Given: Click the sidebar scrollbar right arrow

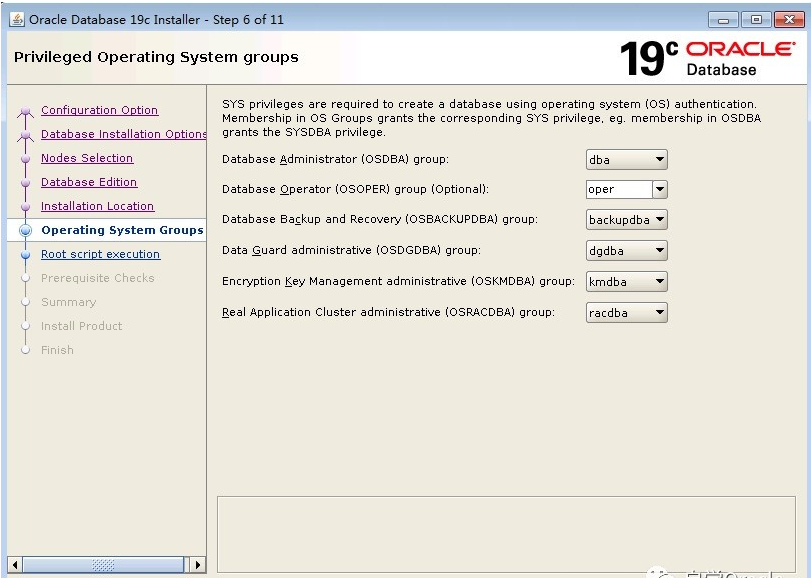Looking at the screenshot, I should [198, 565].
